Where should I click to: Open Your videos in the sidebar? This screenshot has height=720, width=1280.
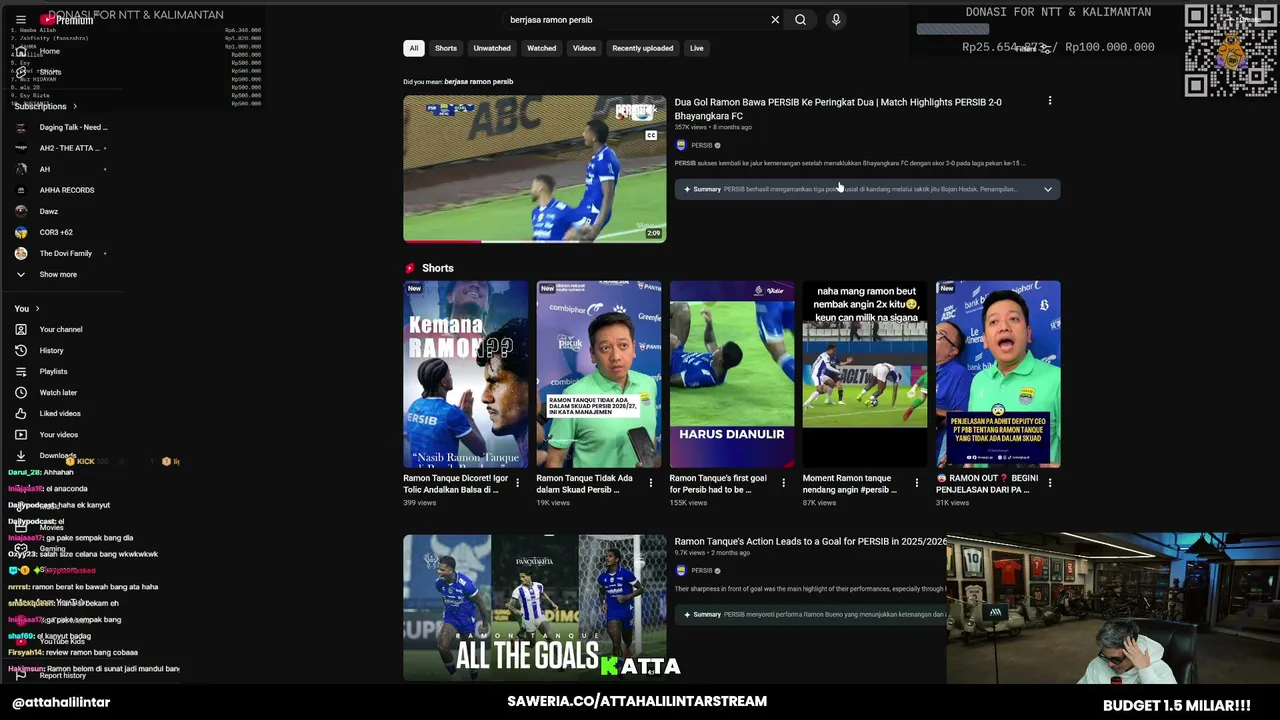tap(58, 434)
